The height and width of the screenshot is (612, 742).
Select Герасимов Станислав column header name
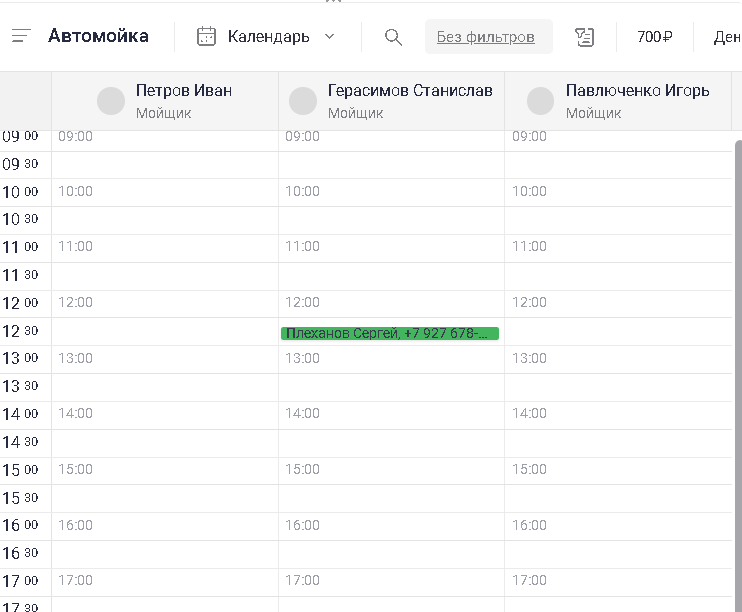click(410, 91)
